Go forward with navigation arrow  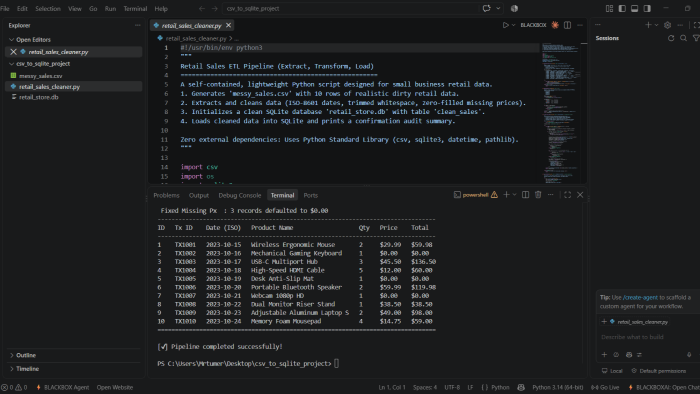215,8
